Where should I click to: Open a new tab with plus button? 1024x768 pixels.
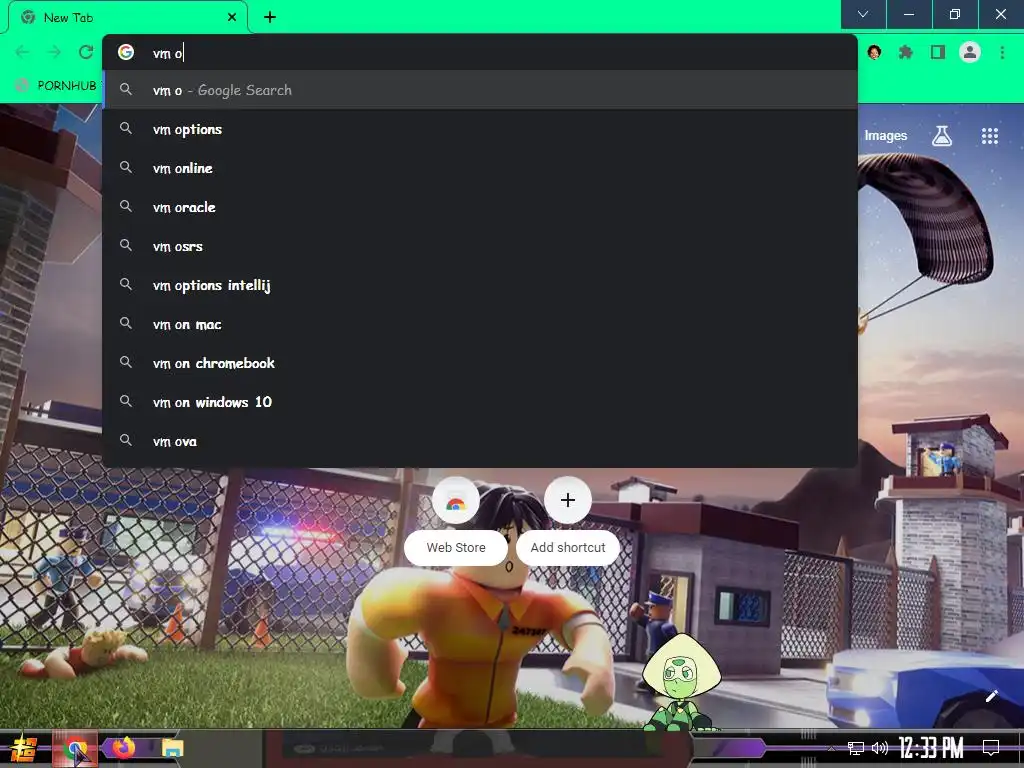[270, 17]
